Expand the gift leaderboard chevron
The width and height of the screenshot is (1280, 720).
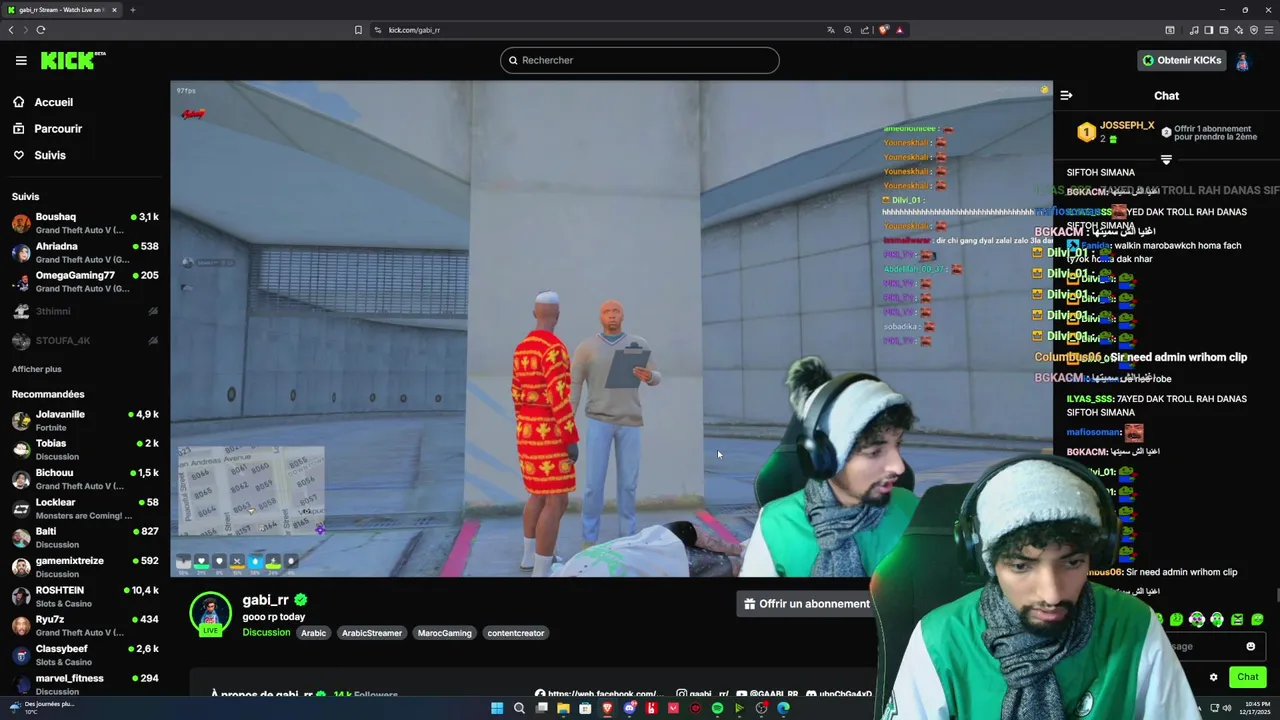[1166, 160]
